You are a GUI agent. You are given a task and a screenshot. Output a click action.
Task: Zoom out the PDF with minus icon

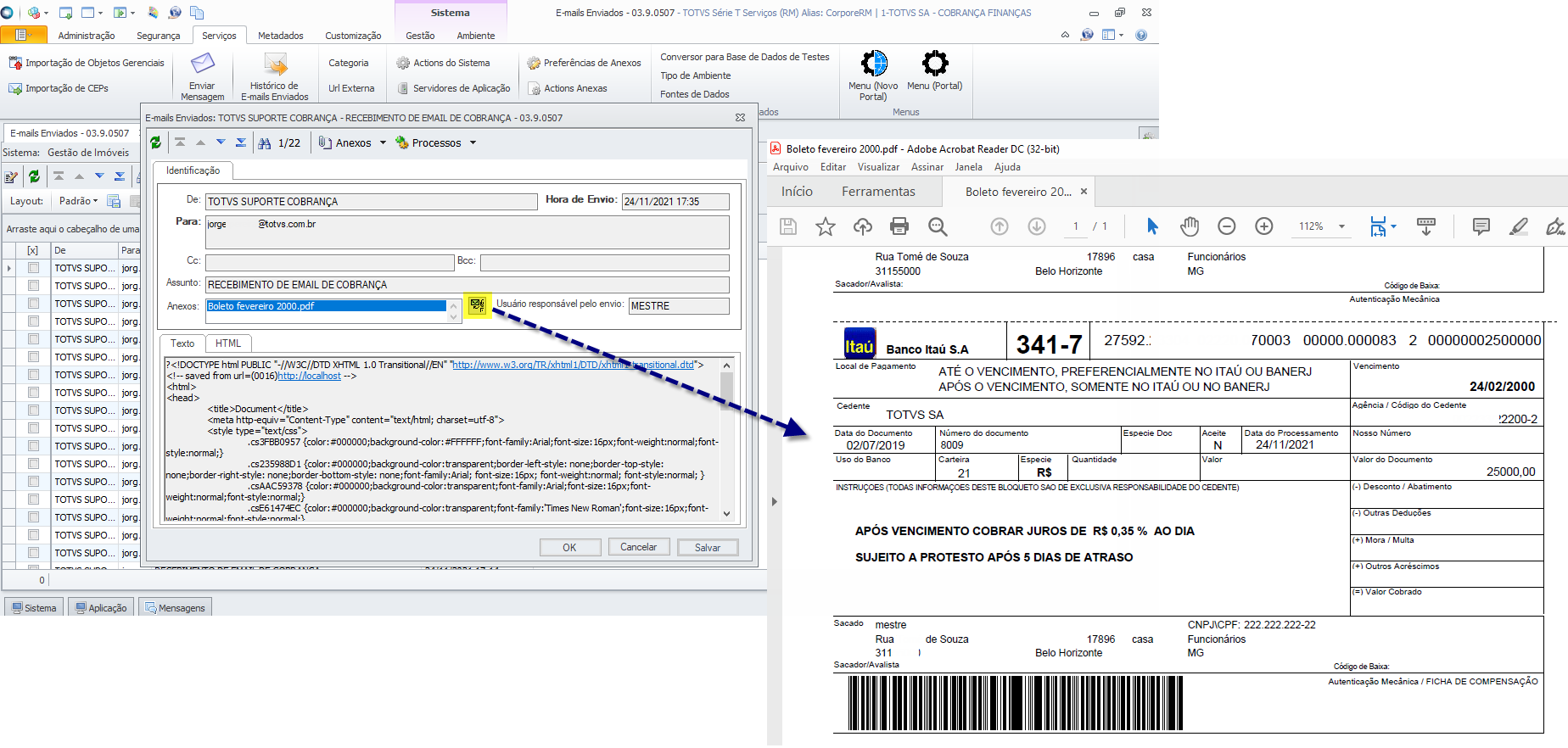[x=1227, y=226]
